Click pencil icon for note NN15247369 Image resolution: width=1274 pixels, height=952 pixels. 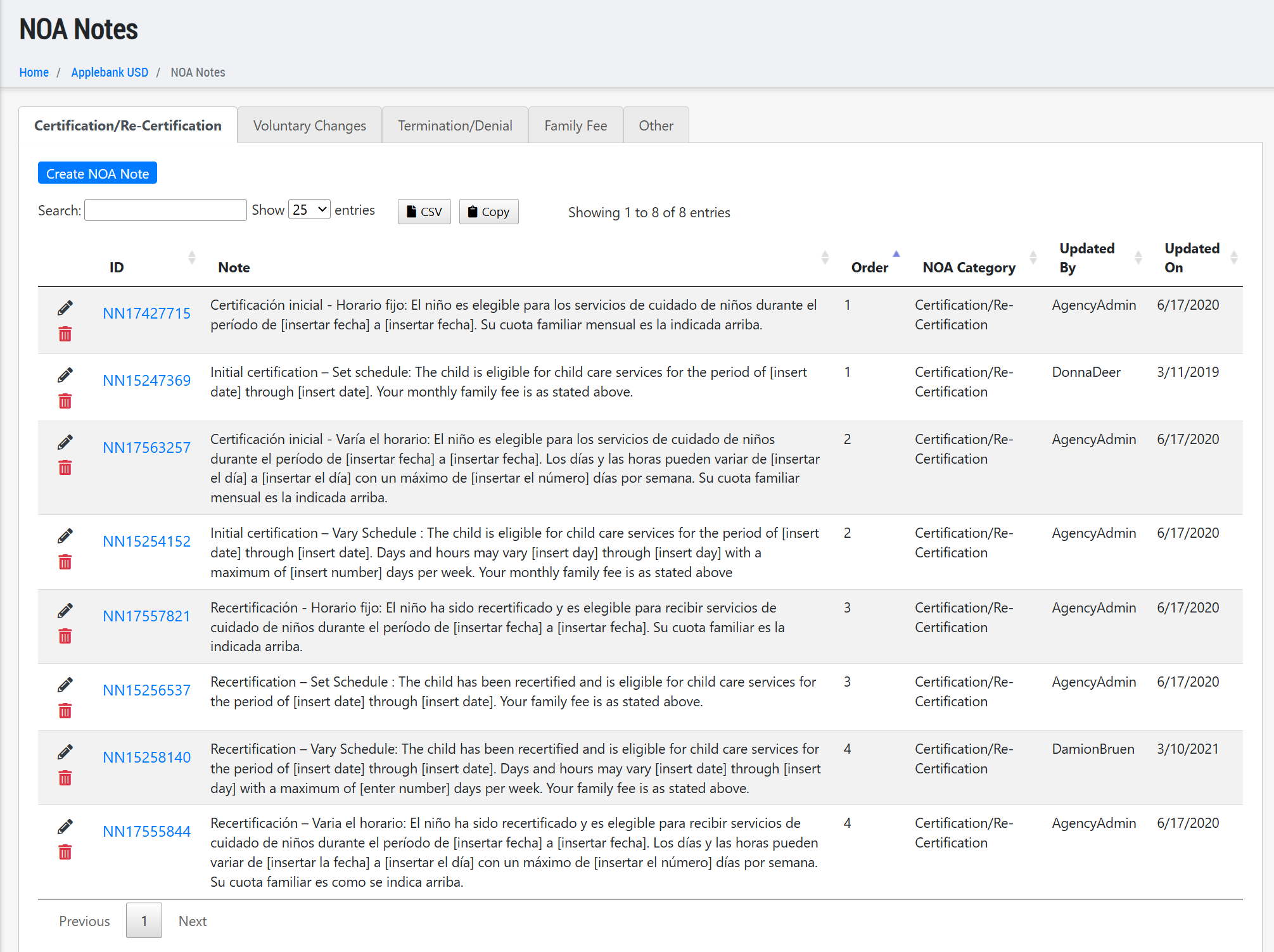(65, 375)
